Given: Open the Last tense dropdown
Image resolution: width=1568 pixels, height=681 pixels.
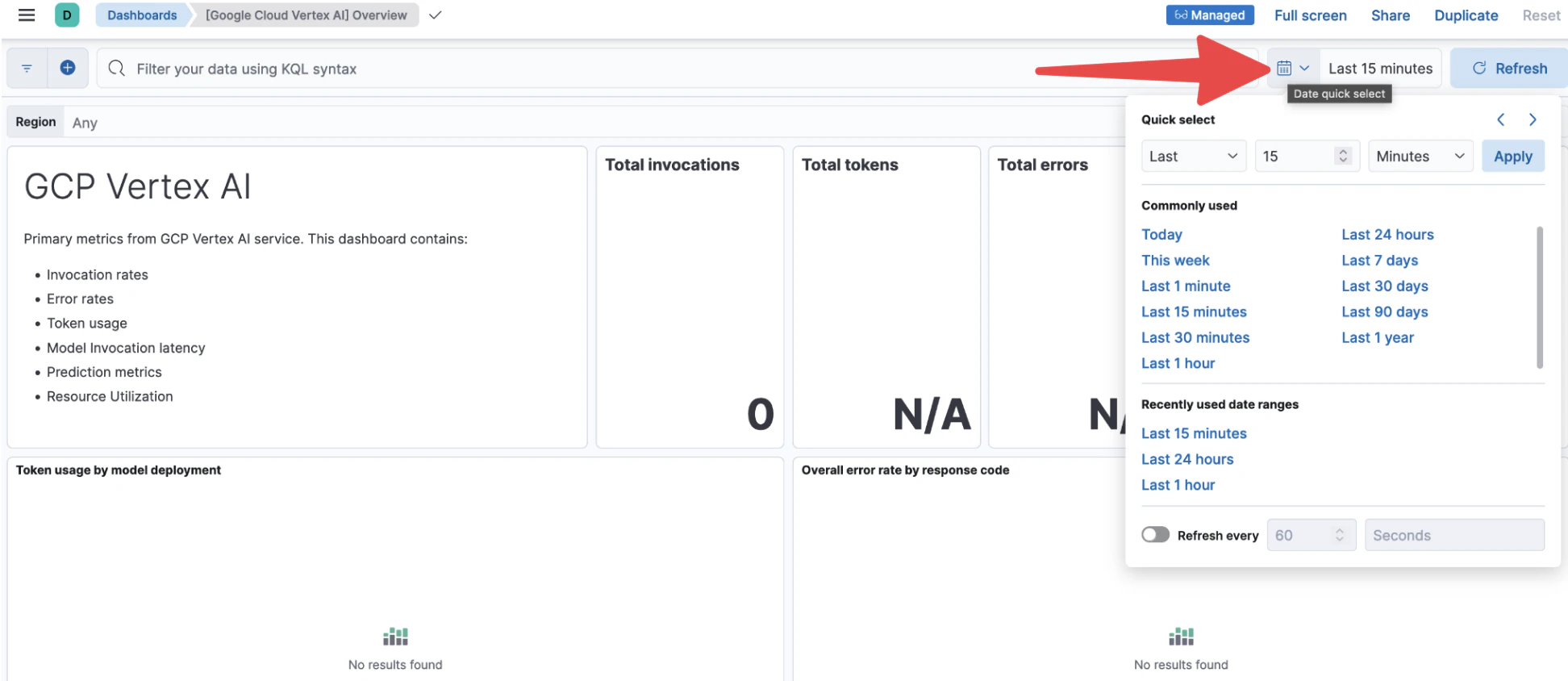Looking at the screenshot, I should (1194, 157).
